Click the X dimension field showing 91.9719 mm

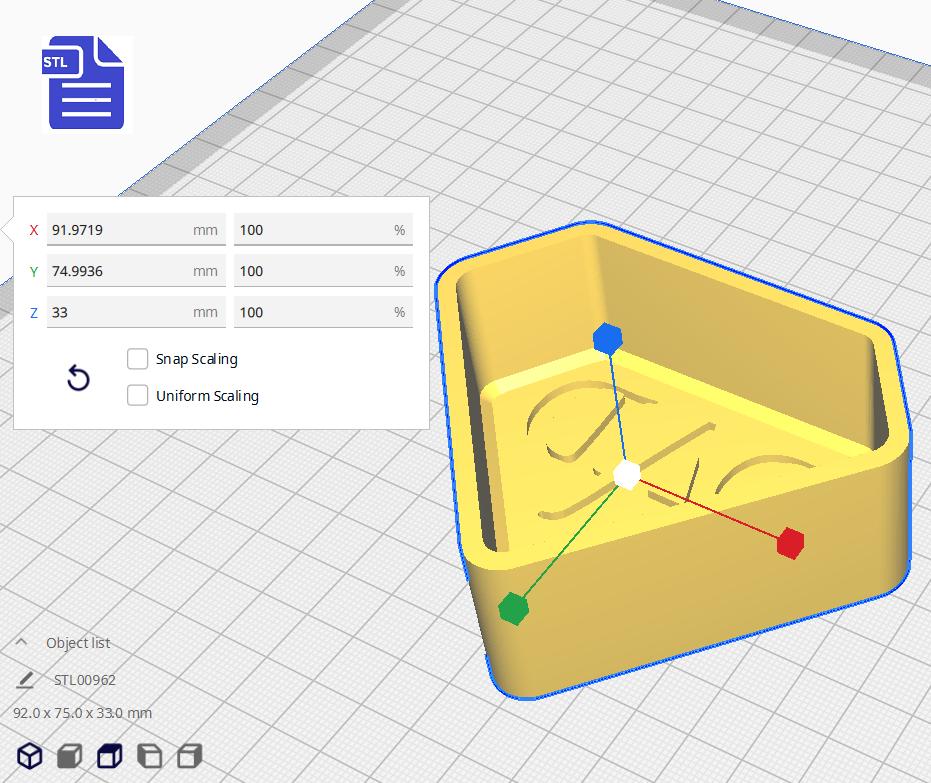(x=120, y=230)
